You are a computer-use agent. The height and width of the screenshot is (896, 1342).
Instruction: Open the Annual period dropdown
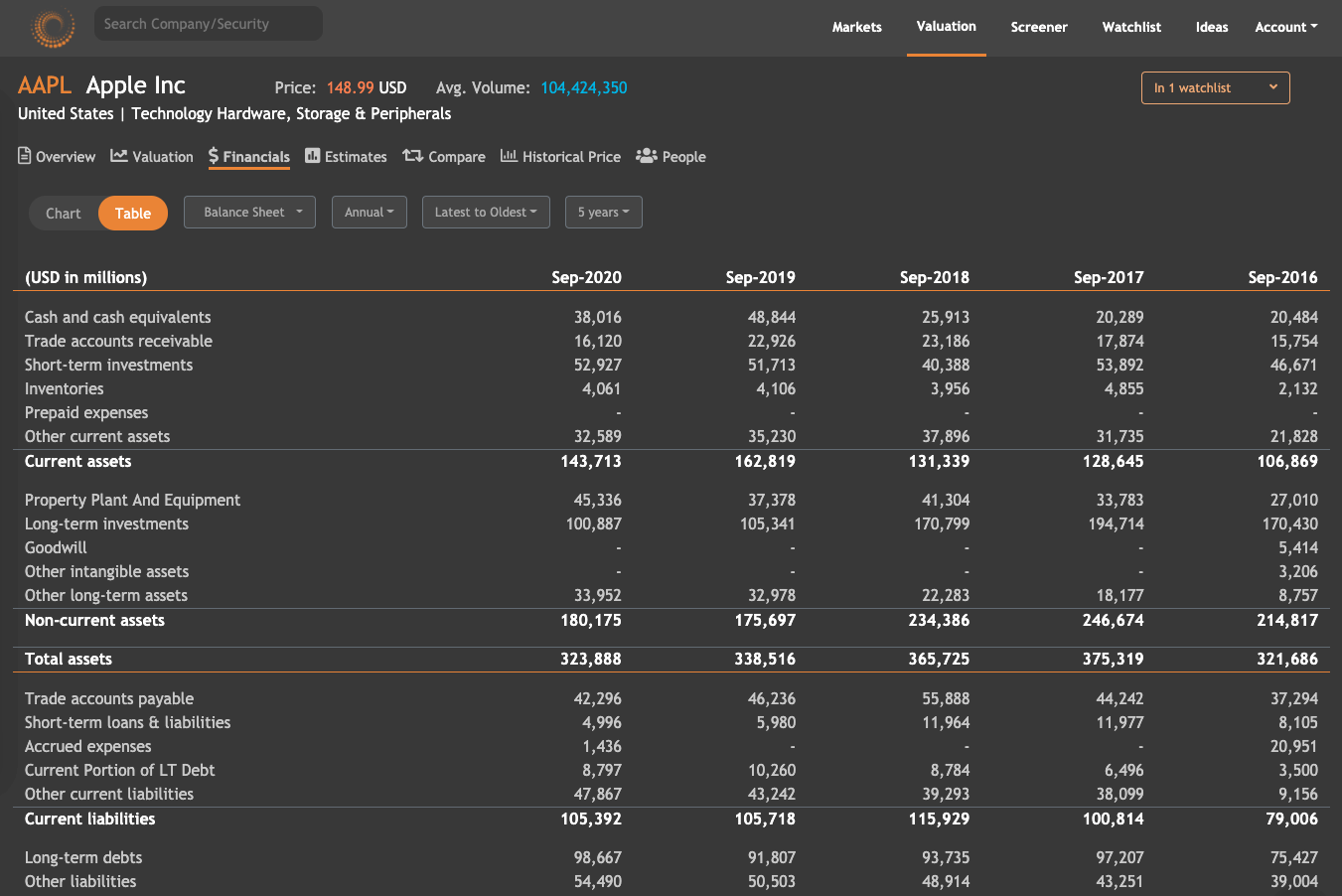point(370,212)
